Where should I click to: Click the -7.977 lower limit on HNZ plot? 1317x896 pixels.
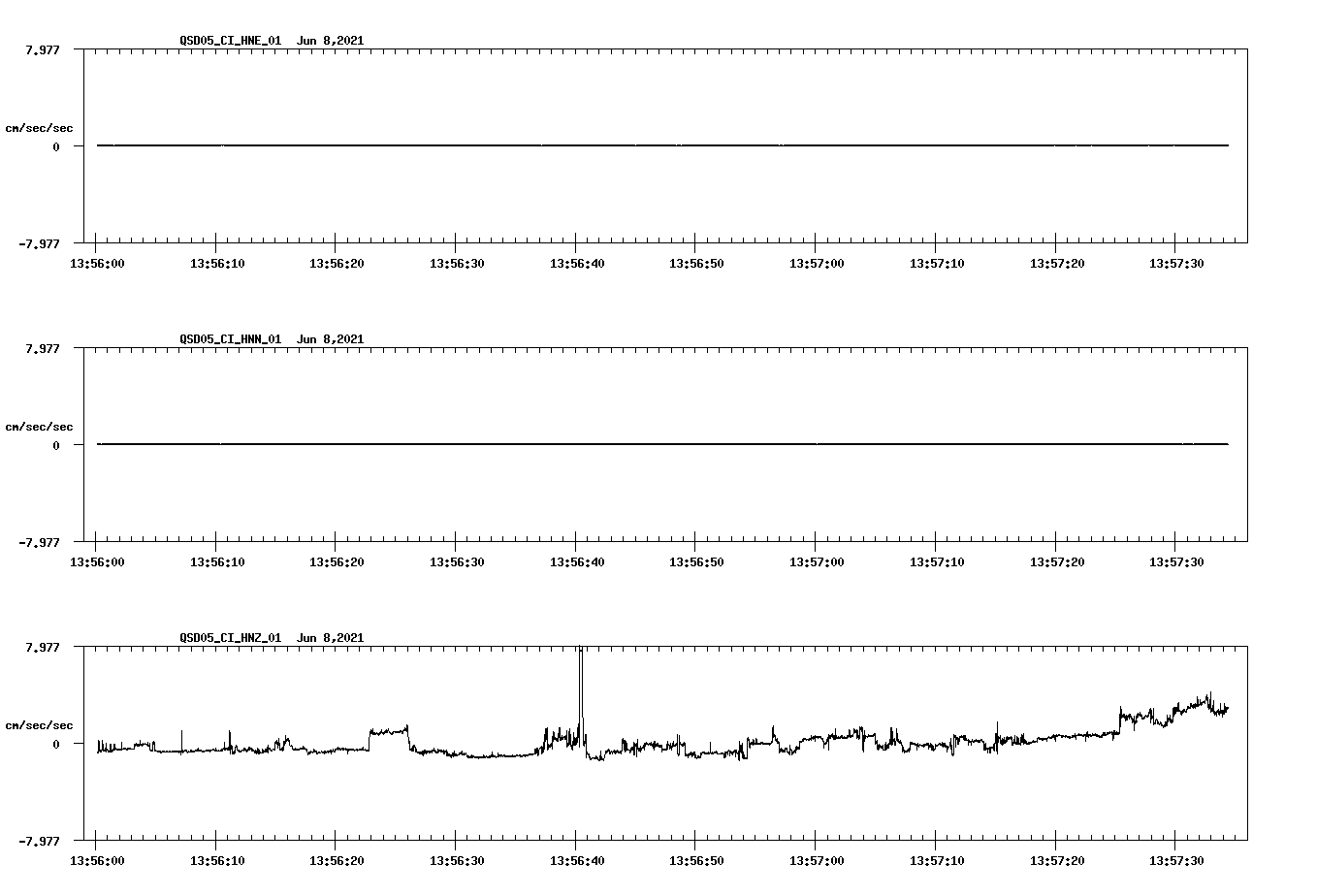[x=40, y=841]
